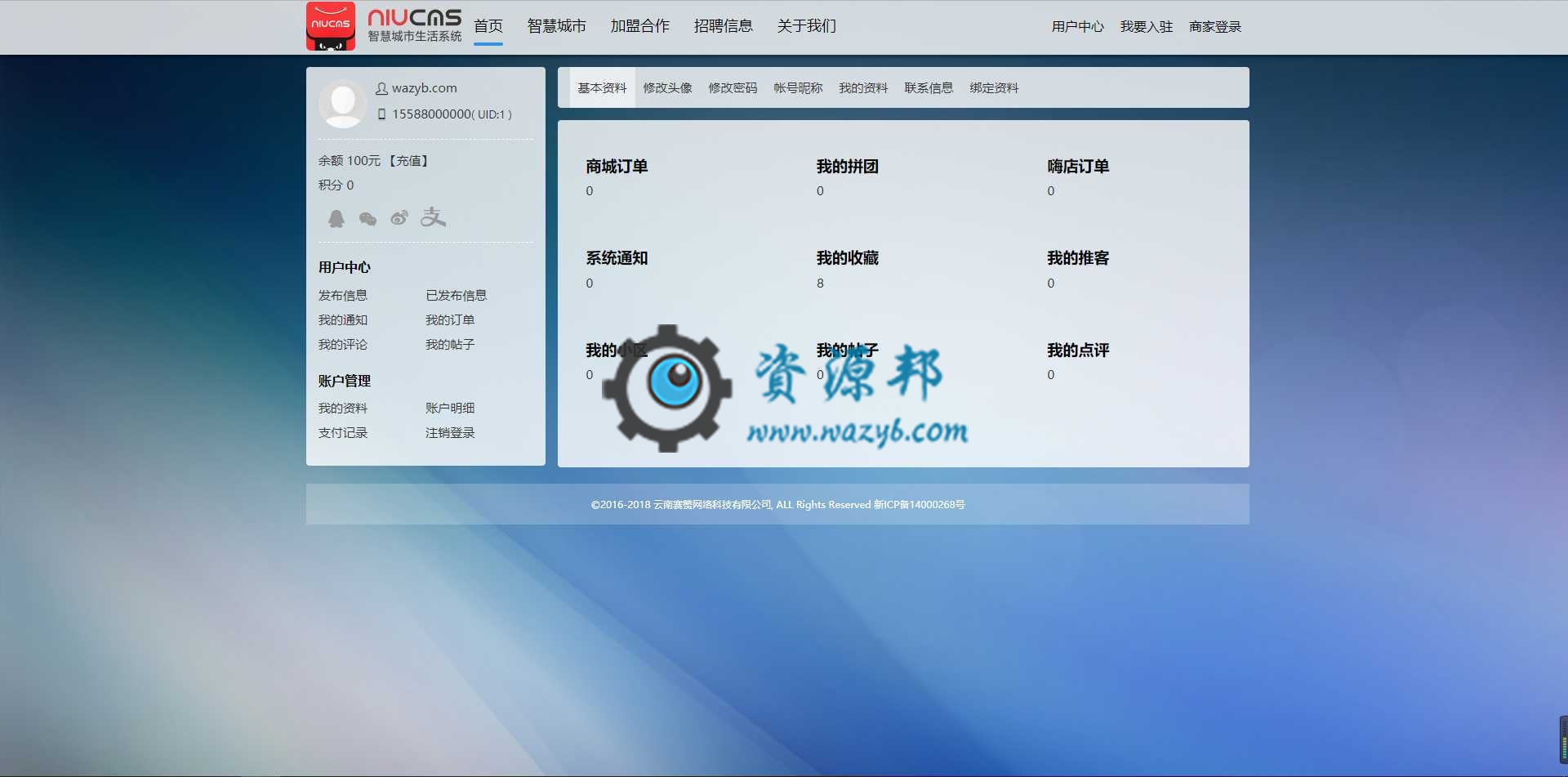Switch to the 绑定资料 tab
Viewport: 1568px width, 777px height.
click(x=994, y=87)
